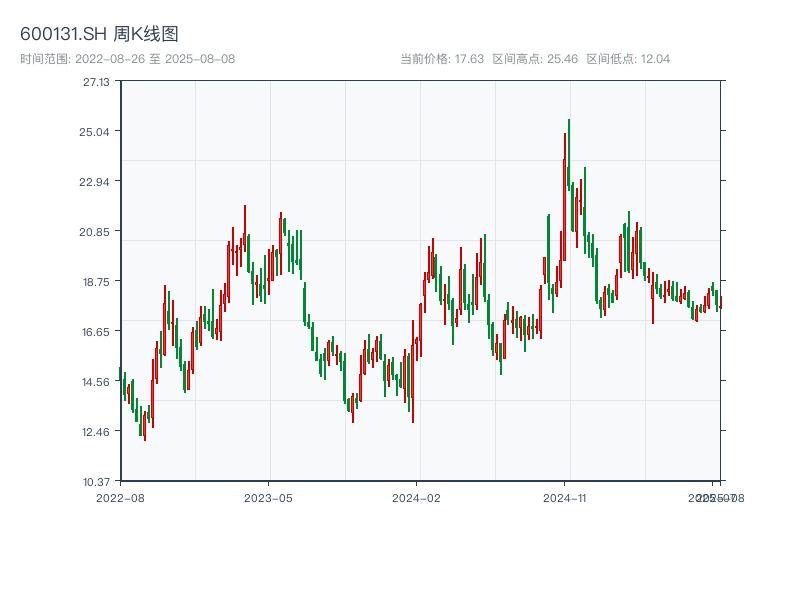
Task: Click the 20.85 y-axis tick label
Action: [96, 232]
